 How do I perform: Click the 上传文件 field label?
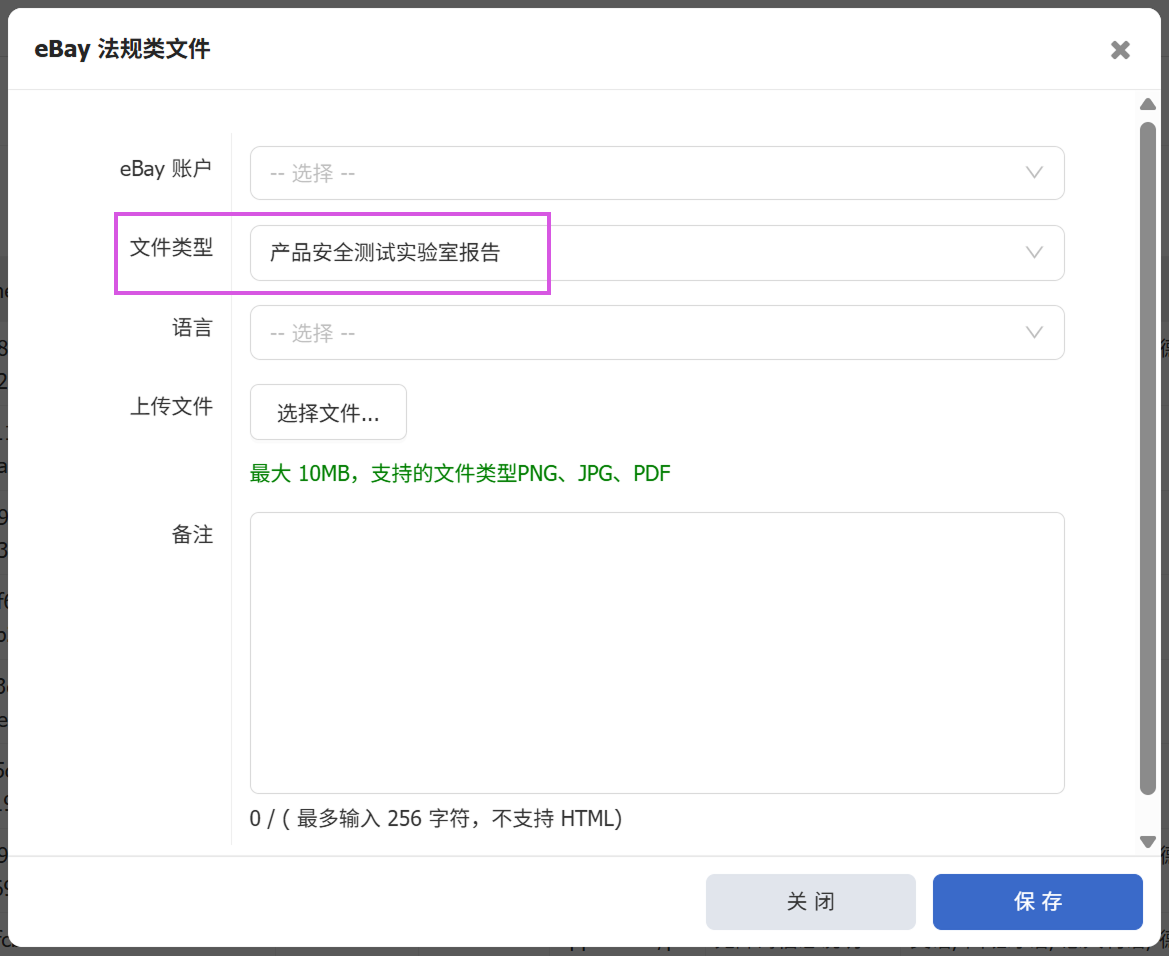[x=171, y=406]
